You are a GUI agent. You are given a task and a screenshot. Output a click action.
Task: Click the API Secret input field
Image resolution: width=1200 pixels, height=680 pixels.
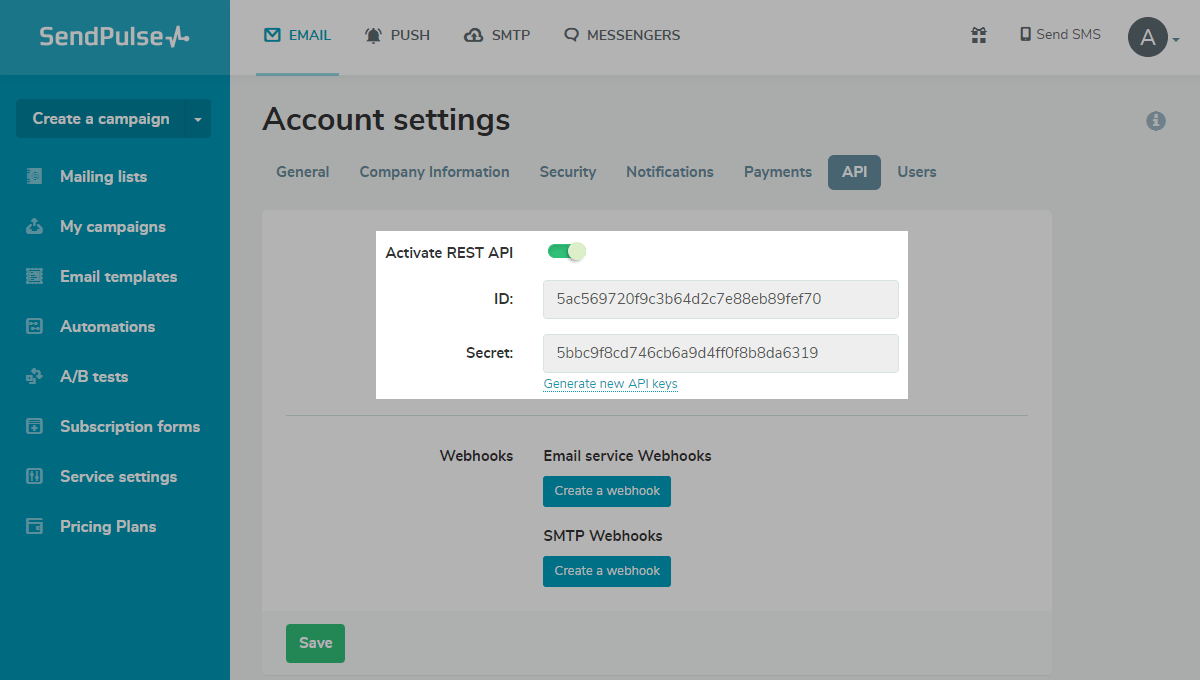720,353
